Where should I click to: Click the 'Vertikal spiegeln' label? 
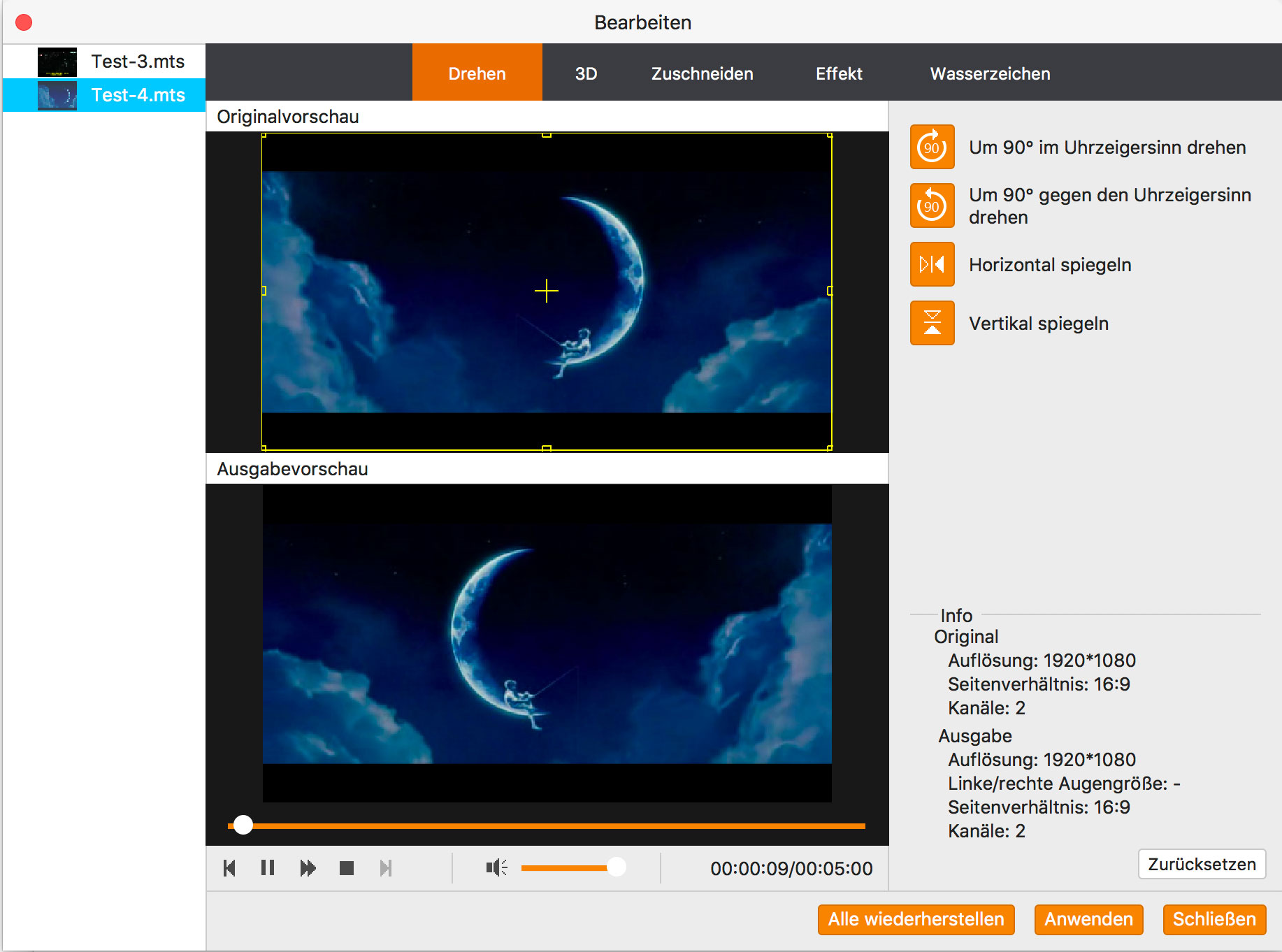coord(1039,324)
